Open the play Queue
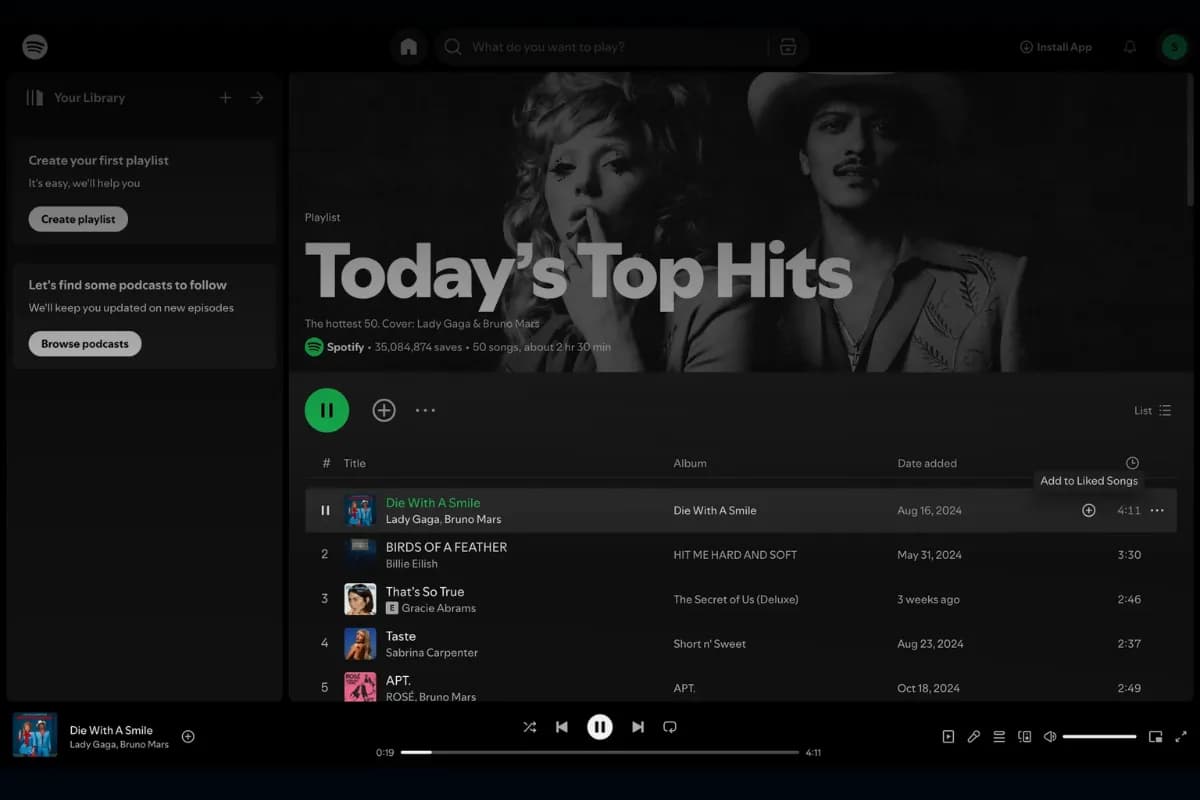1200x800 pixels. 999,736
